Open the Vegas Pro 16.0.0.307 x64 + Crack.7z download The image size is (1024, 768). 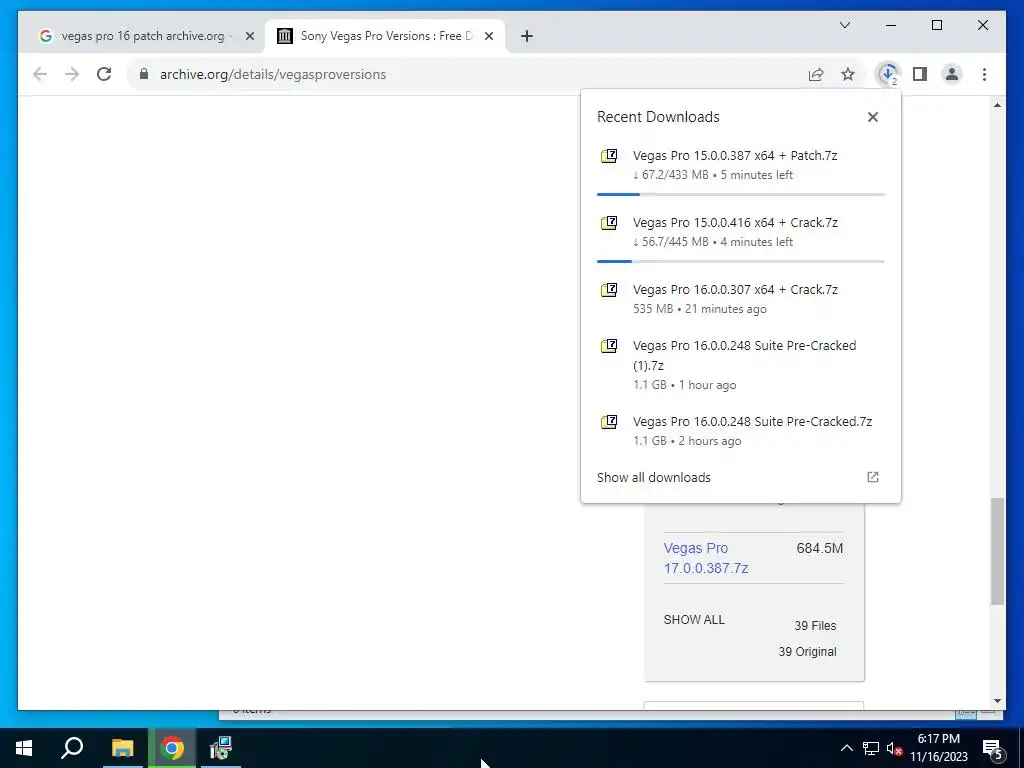tap(741, 298)
